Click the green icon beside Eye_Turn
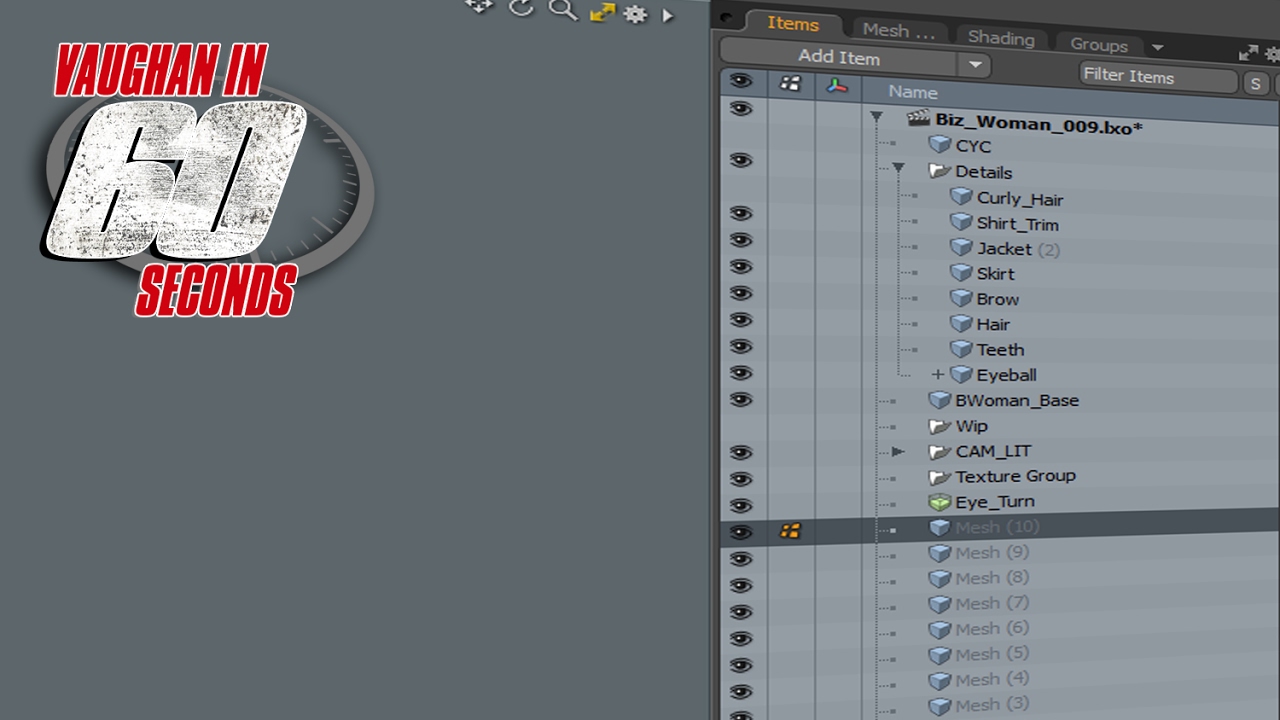Viewport: 1280px width, 720px height. (x=939, y=502)
